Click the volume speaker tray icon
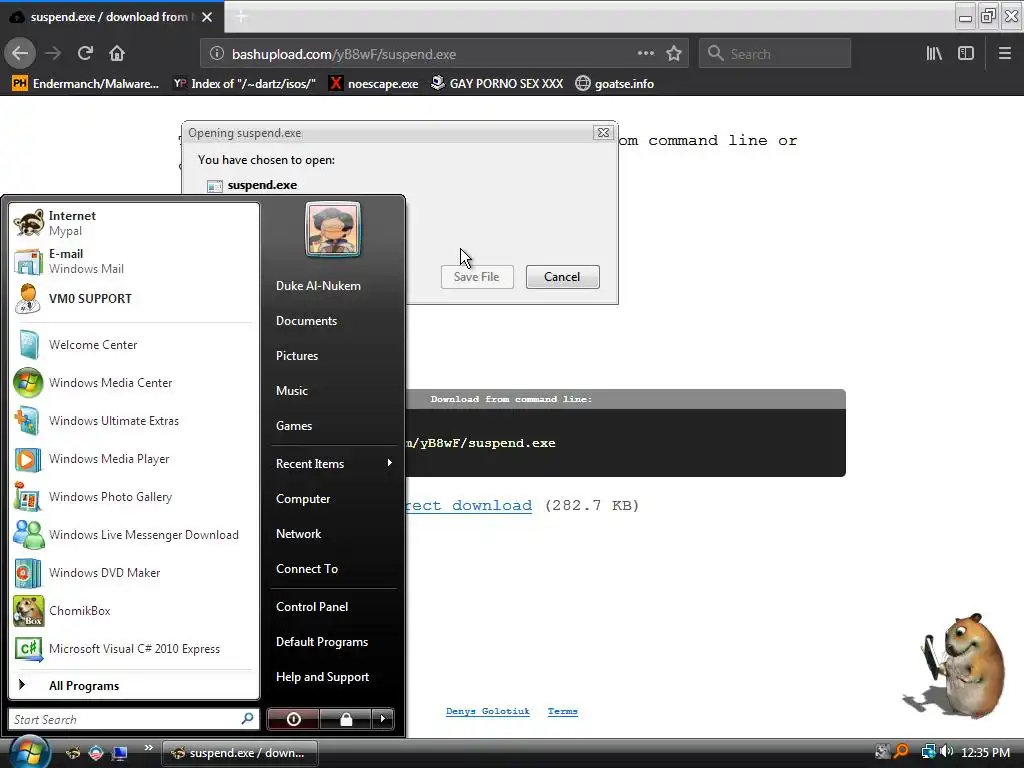The height and width of the screenshot is (768, 1024). 947,752
